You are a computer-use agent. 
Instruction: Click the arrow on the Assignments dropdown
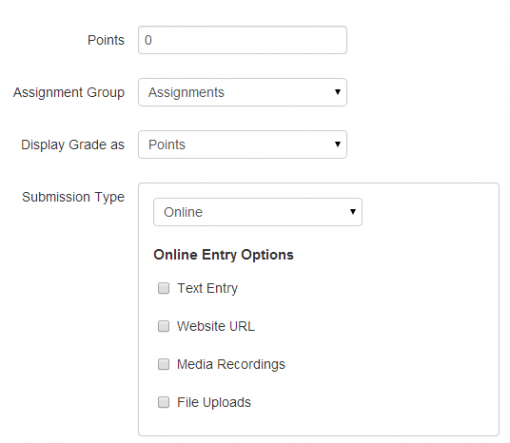[337, 92]
